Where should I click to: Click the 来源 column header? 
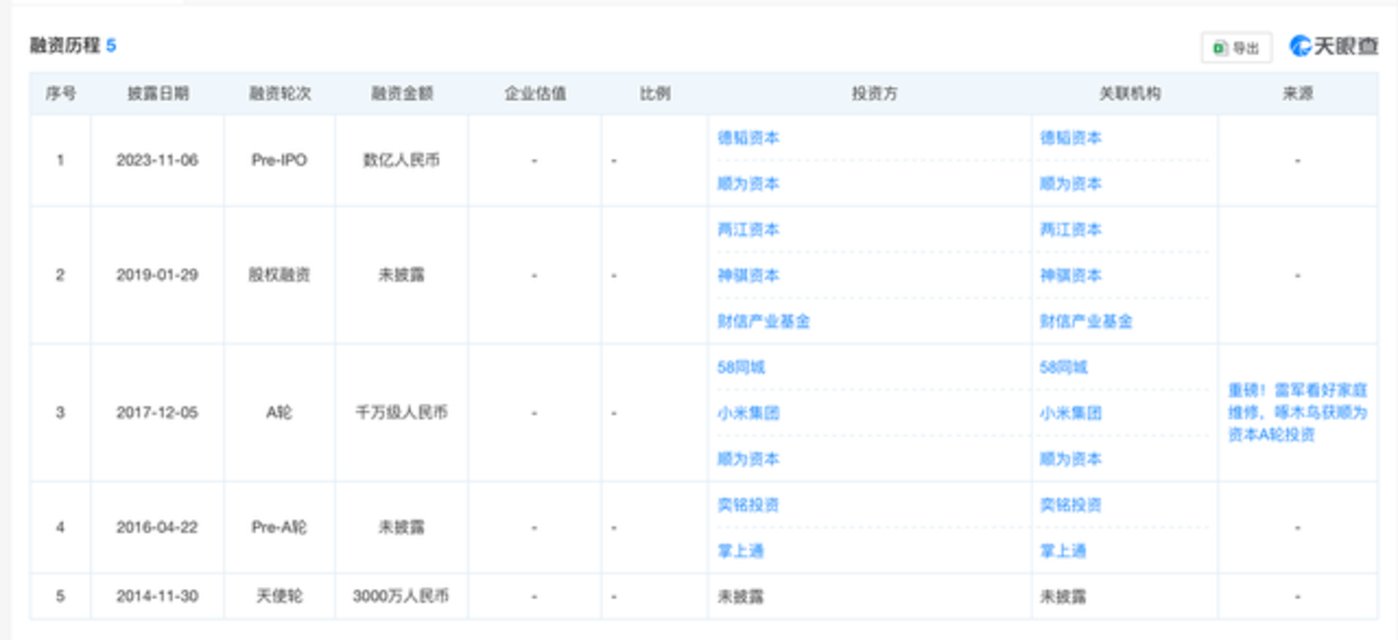tap(1297, 93)
